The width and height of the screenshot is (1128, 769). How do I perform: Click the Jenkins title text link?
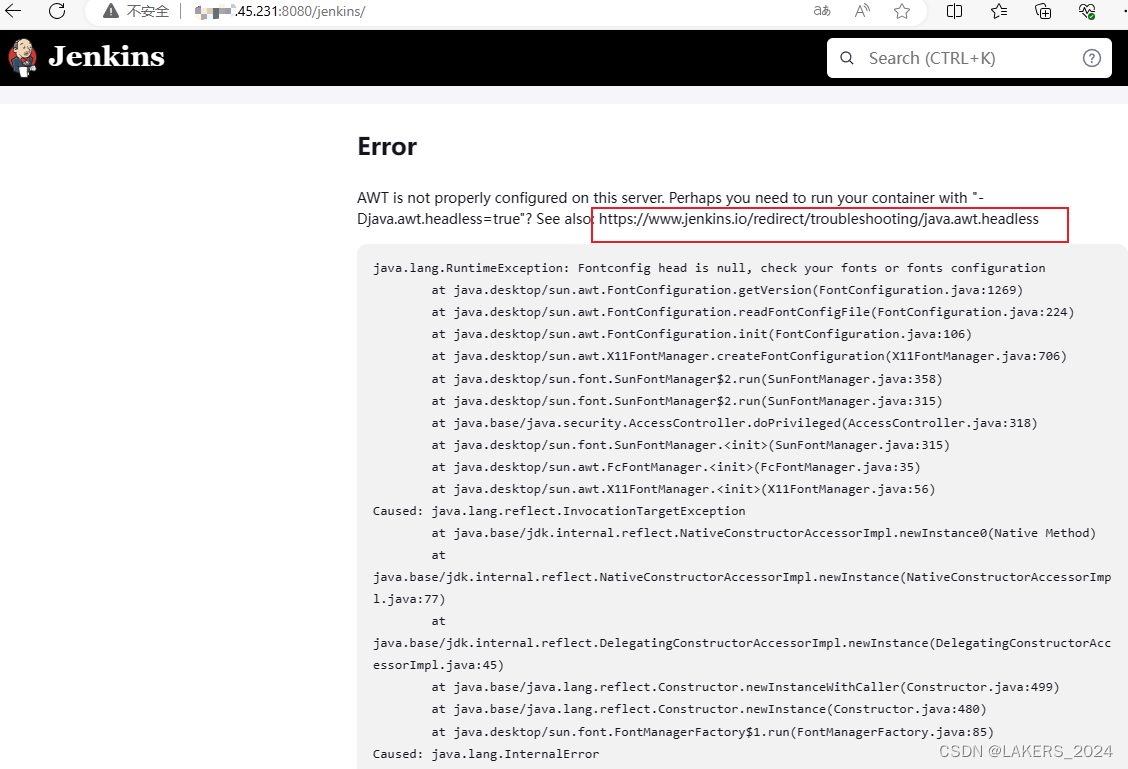pyautogui.click(x=106, y=56)
